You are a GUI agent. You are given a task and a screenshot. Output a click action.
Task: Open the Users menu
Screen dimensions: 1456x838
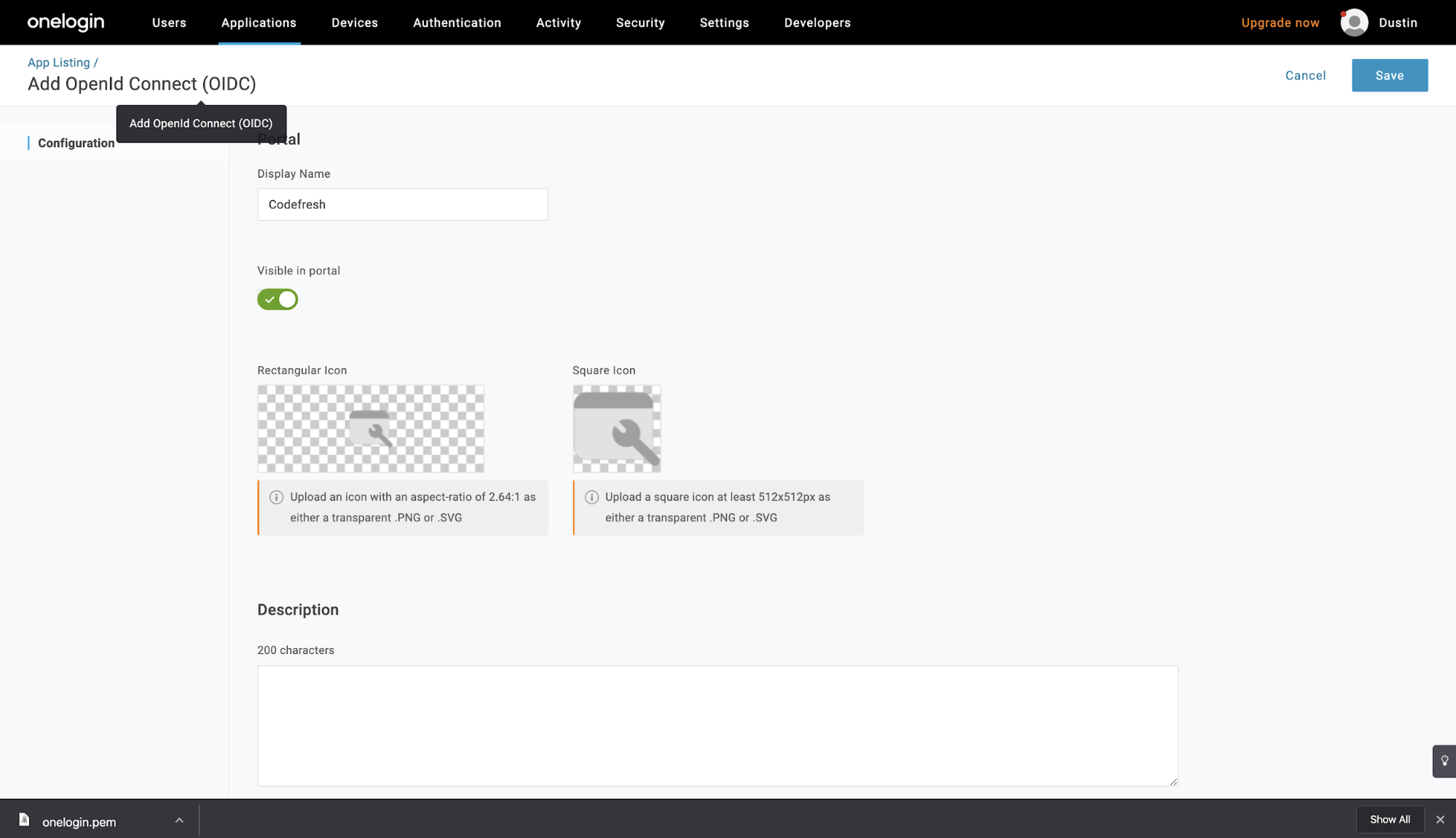[x=169, y=23]
